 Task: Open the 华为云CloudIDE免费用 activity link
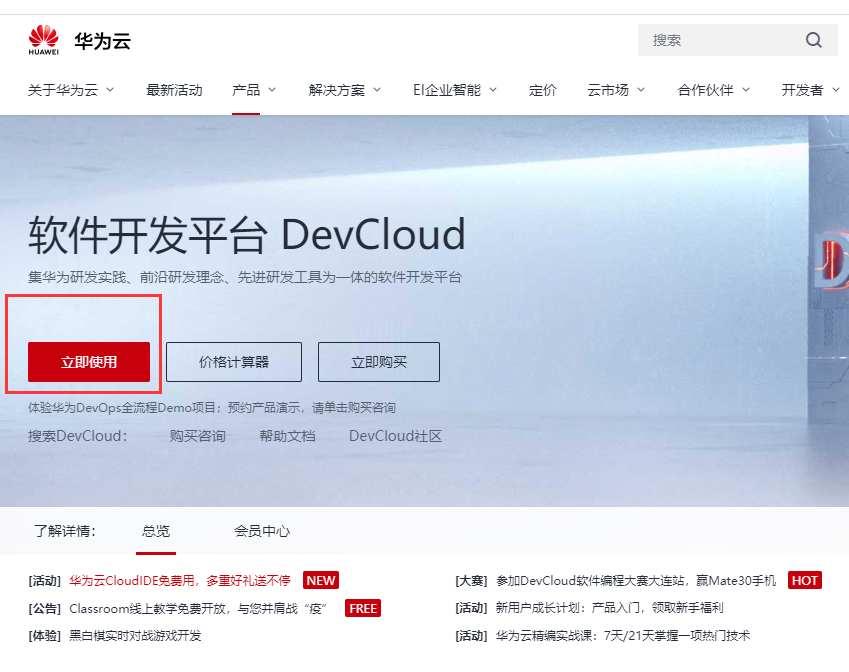180,580
